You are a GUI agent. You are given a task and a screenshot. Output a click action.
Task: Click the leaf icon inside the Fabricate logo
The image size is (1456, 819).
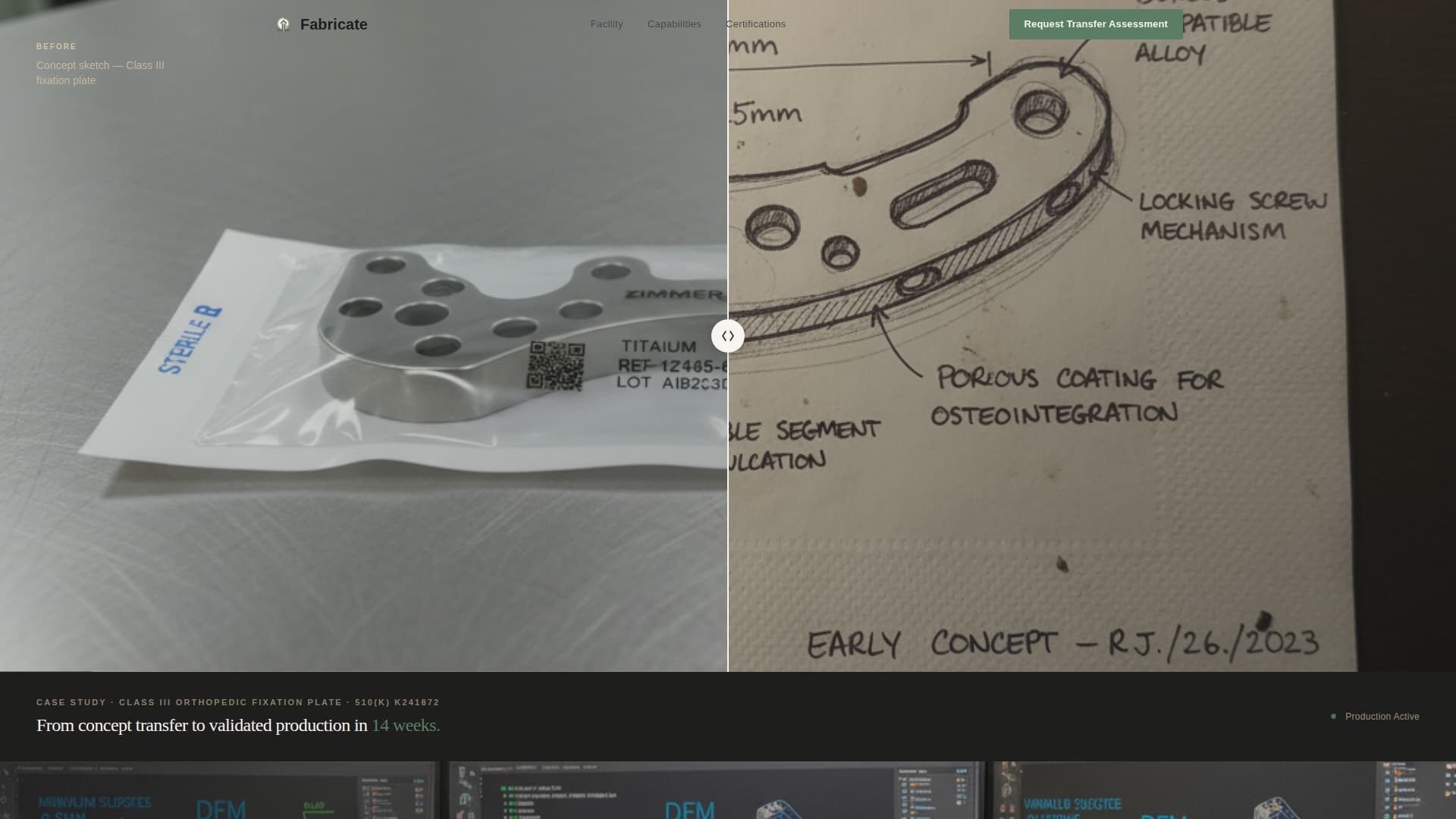(x=283, y=24)
